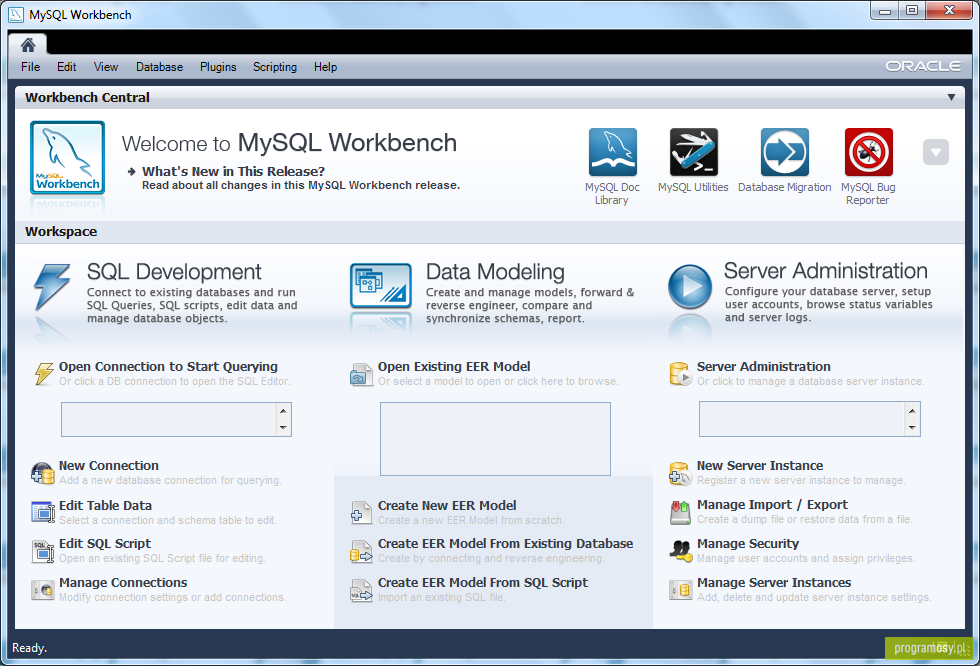This screenshot has width=980, height=666.
Task: Click the Edit Table Data icon
Action: click(42, 512)
